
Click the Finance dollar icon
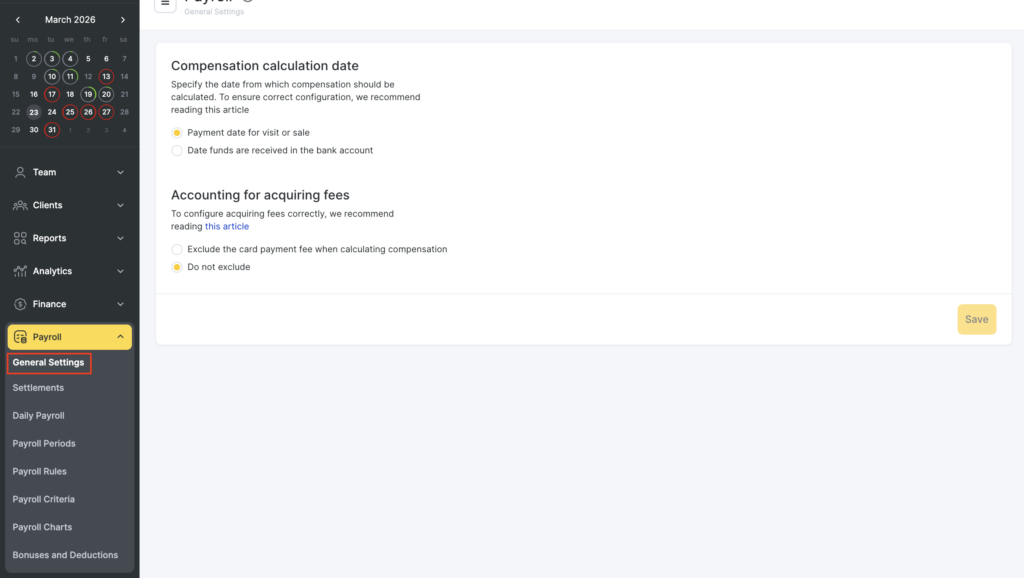click(x=20, y=304)
